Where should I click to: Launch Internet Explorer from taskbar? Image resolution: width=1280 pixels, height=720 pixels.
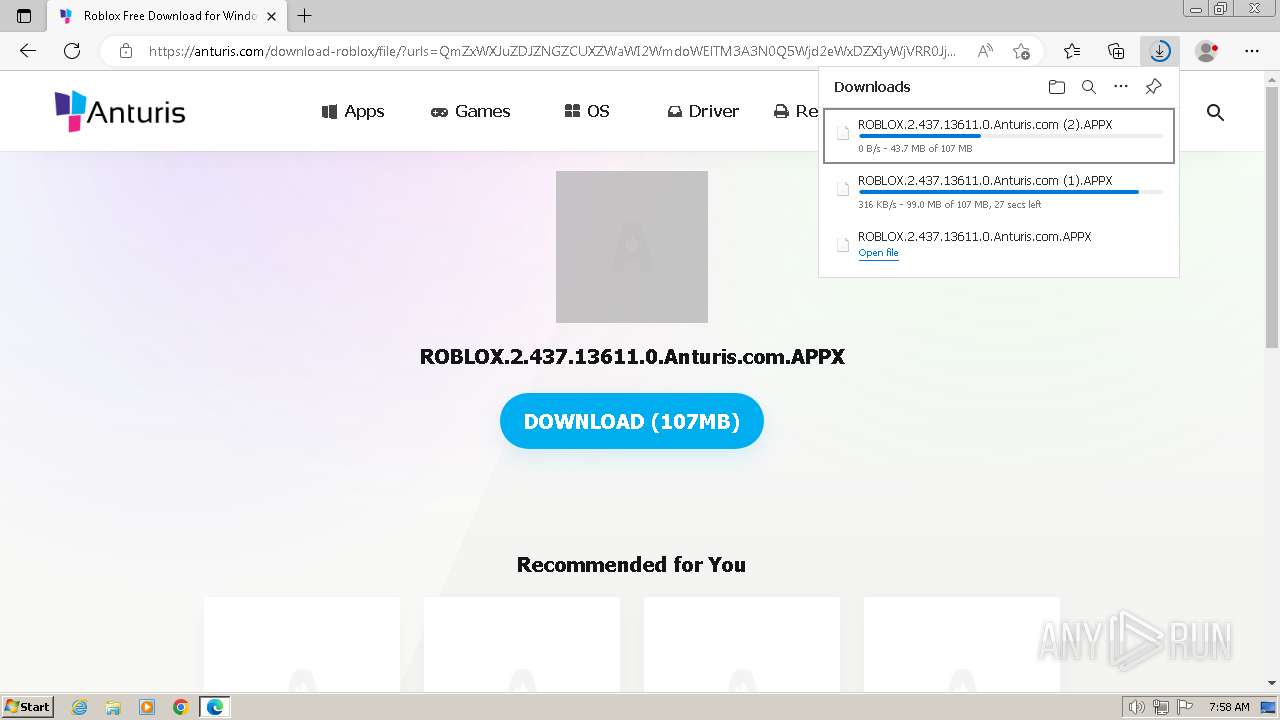tap(80, 707)
